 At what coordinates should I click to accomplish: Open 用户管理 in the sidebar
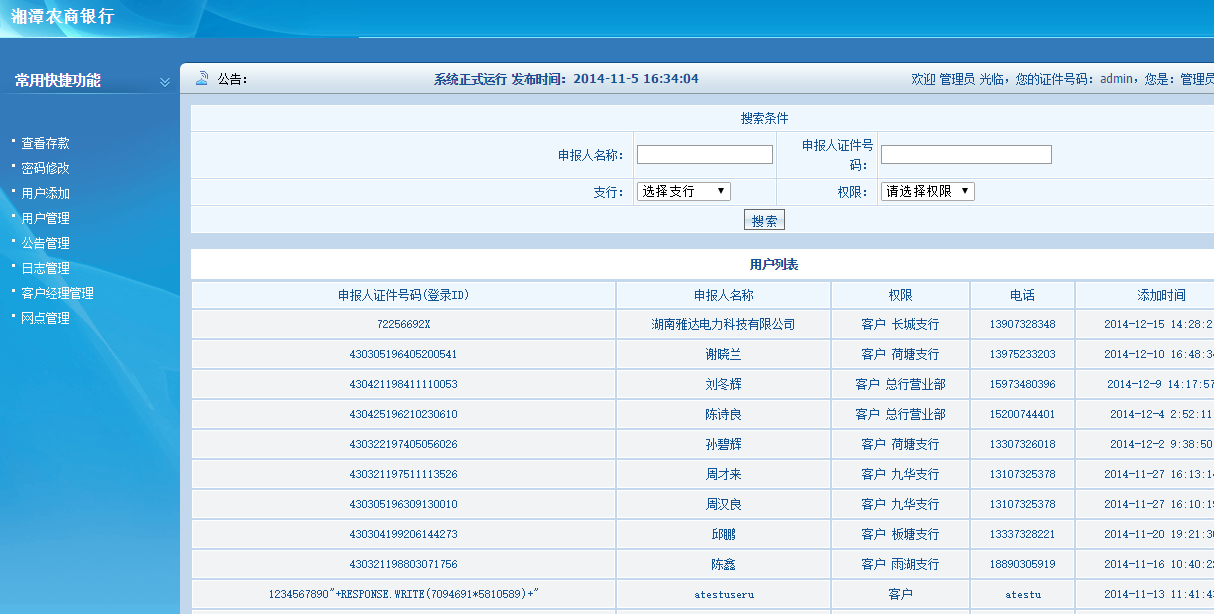[x=46, y=218]
